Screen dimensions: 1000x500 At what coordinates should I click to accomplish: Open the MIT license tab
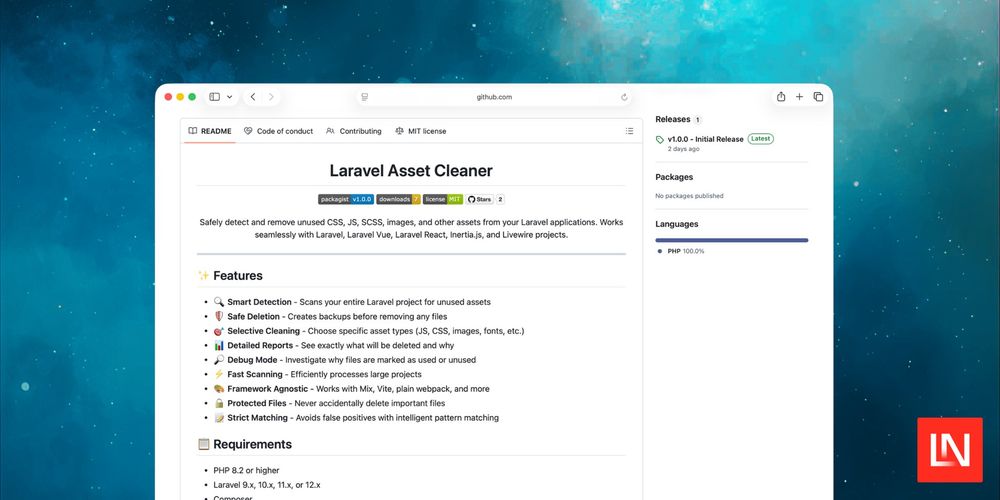[x=421, y=131]
